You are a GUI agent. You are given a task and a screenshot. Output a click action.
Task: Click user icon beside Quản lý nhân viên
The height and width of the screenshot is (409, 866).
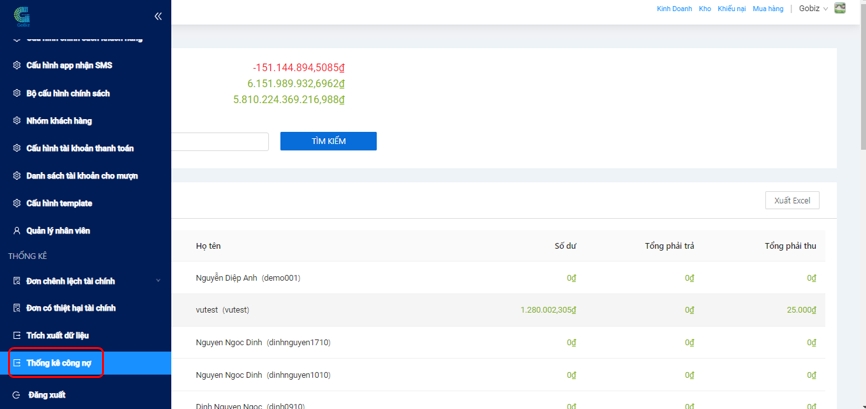16,231
